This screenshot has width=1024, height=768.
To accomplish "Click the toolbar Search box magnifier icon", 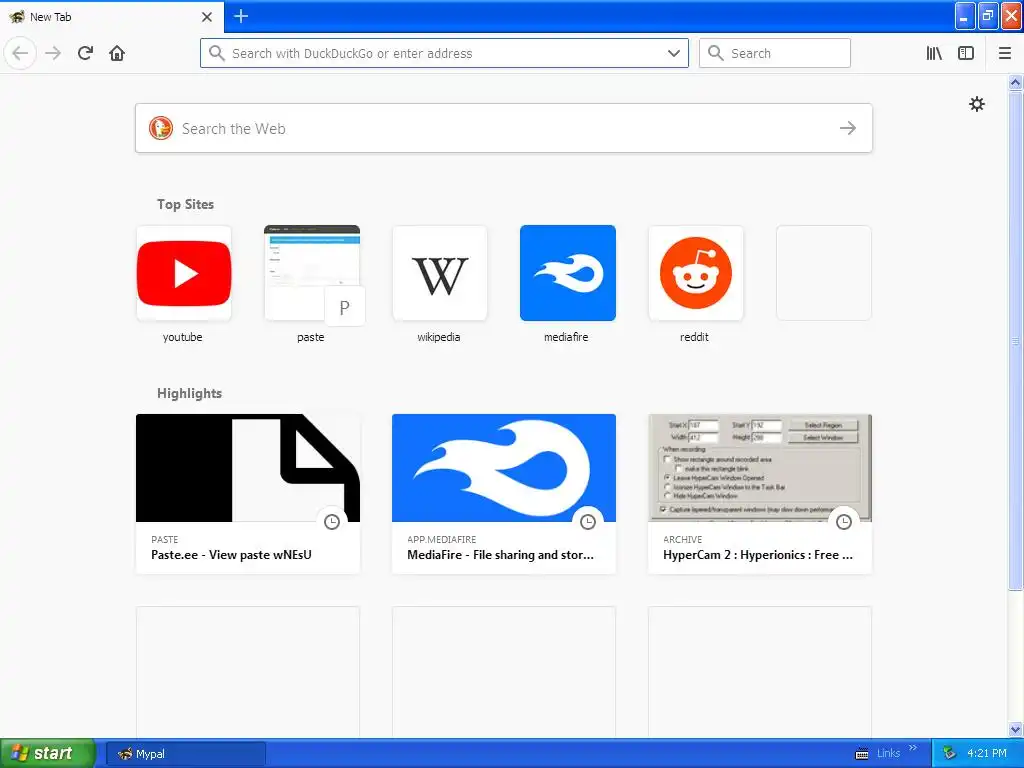I will click(716, 53).
